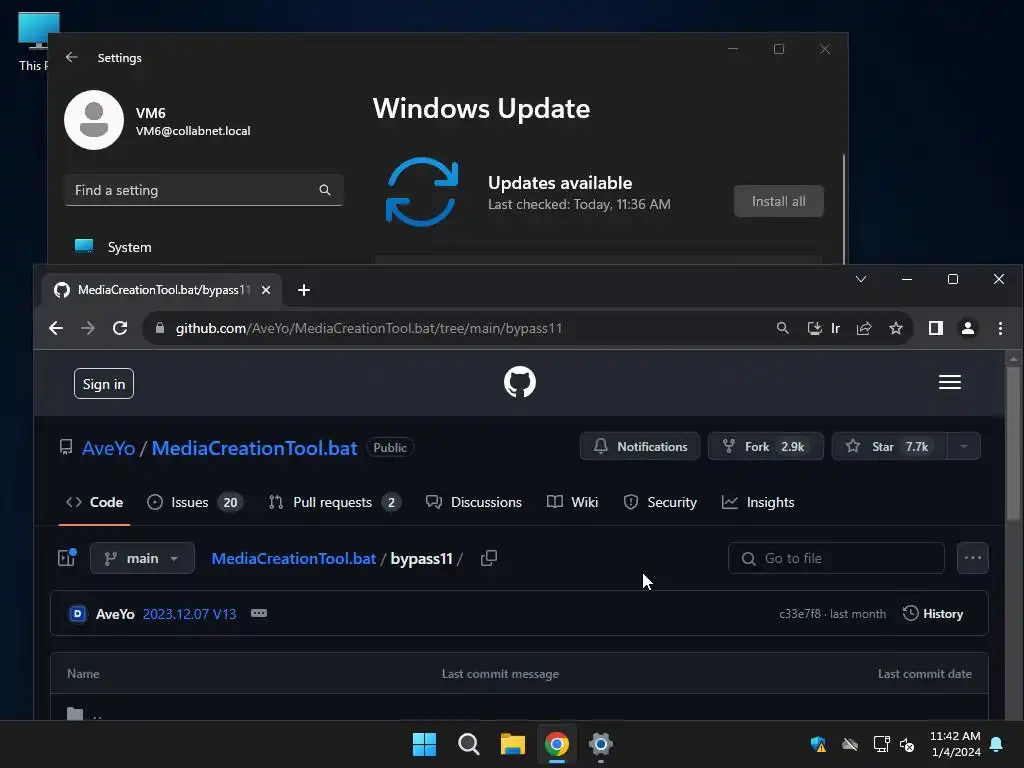Open the Star lists dropdown arrow
Viewport: 1024px width, 768px height.
(x=964, y=447)
